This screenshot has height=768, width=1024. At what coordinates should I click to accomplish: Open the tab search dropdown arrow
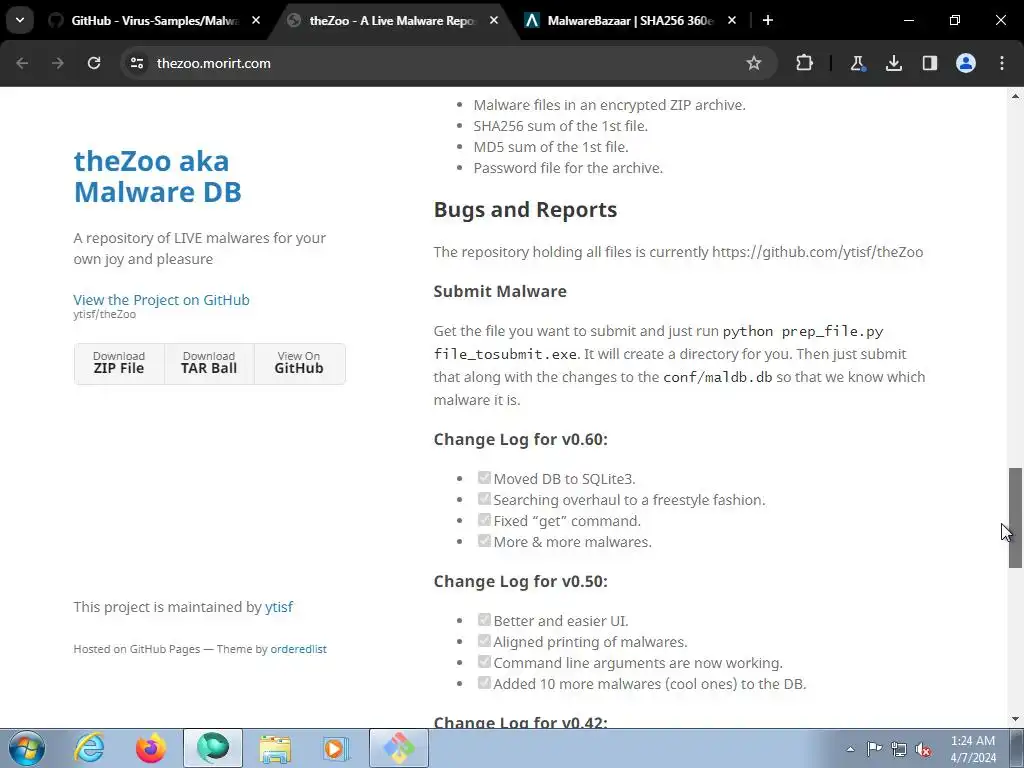pos(20,20)
